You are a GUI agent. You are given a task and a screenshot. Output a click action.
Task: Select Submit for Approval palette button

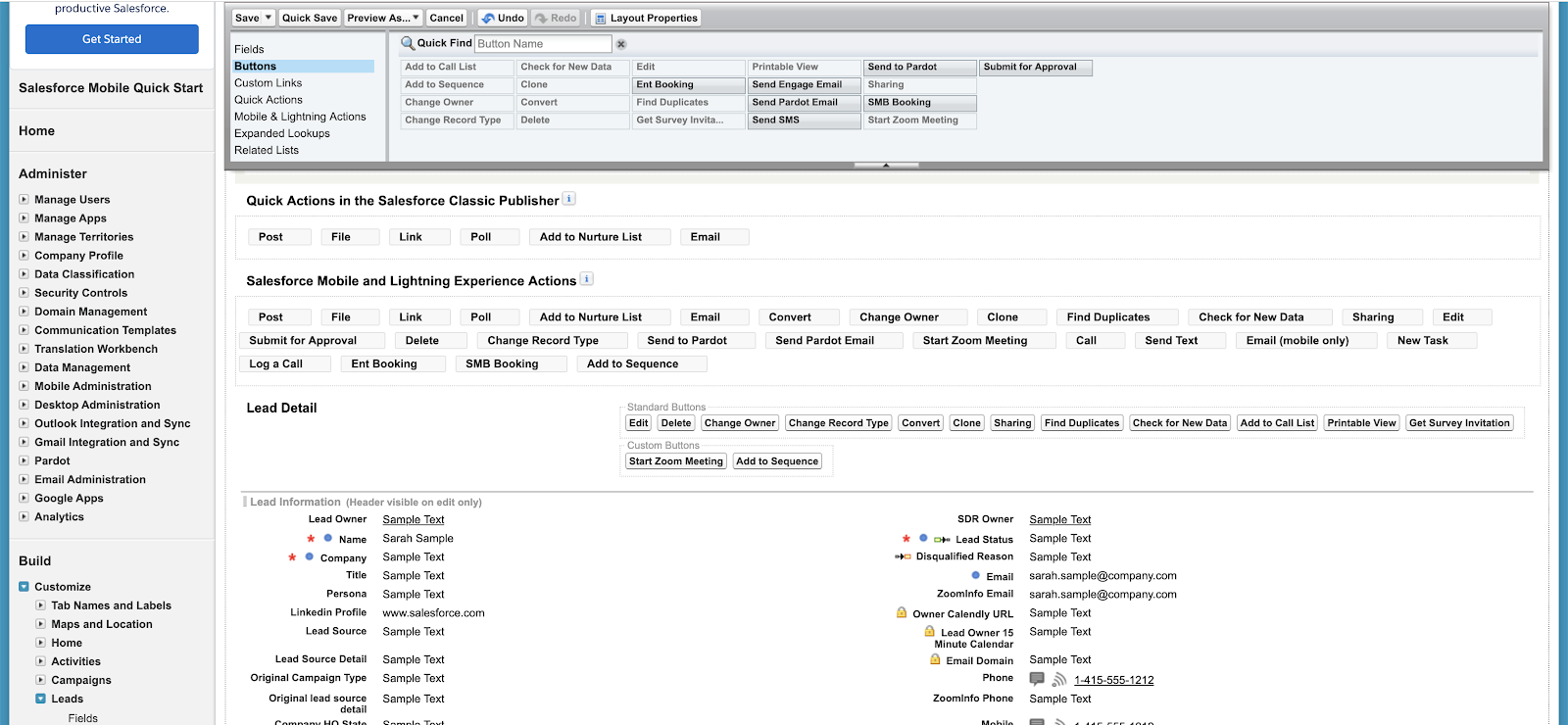pos(1035,67)
